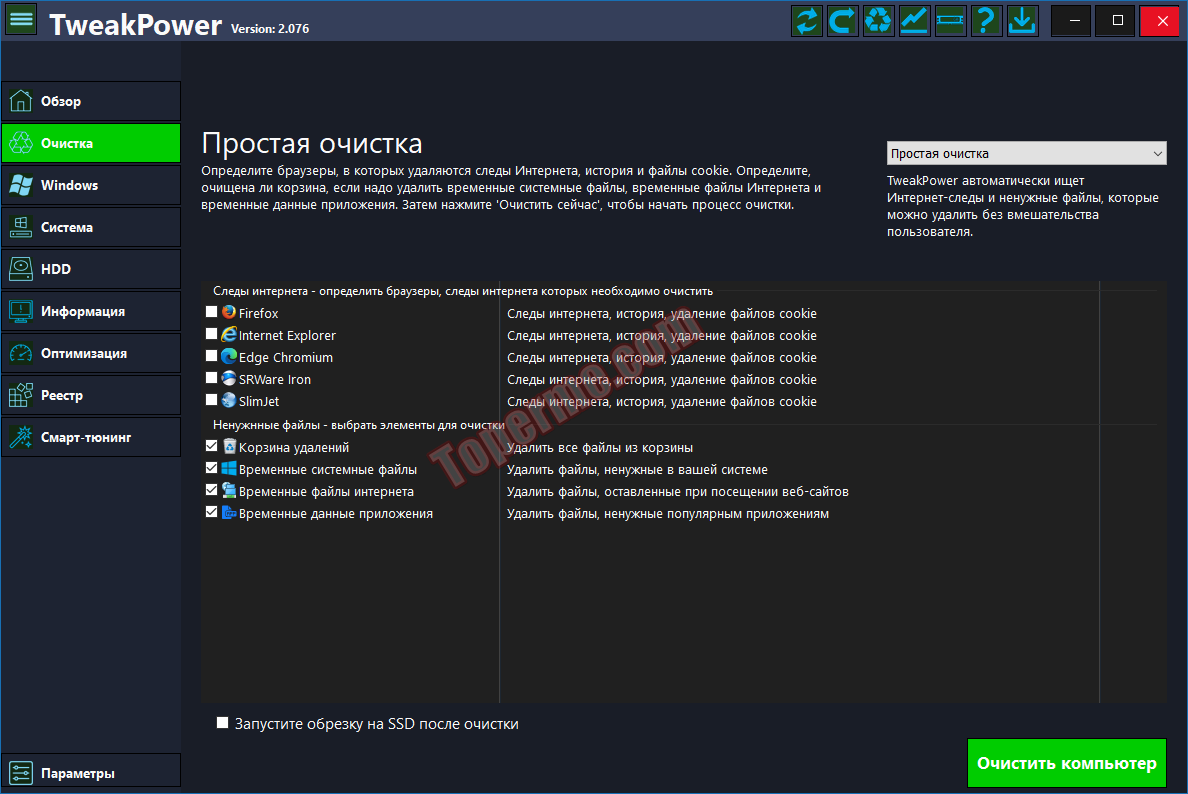
Task: Click the download update icon in the toolbar
Action: [1022, 20]
